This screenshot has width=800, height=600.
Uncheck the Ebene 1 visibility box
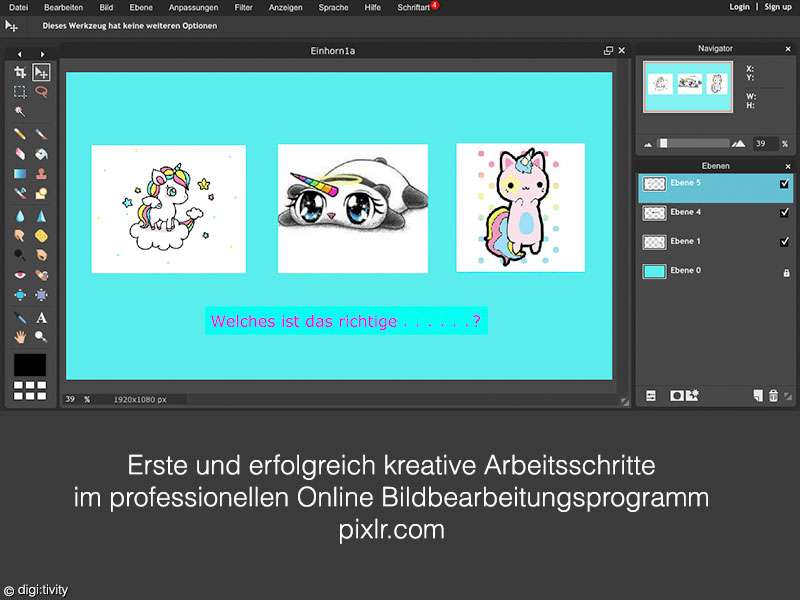click(x=784, y=242)
